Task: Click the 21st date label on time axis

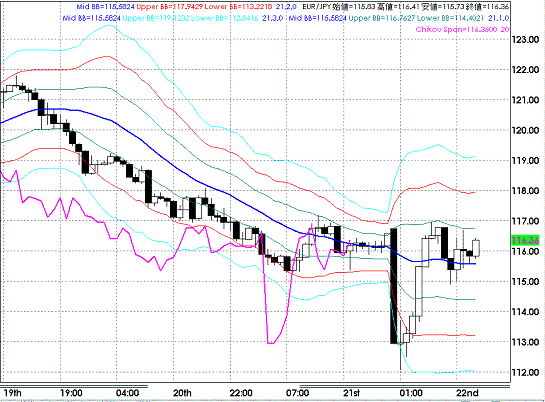Action: pos(351,393)
